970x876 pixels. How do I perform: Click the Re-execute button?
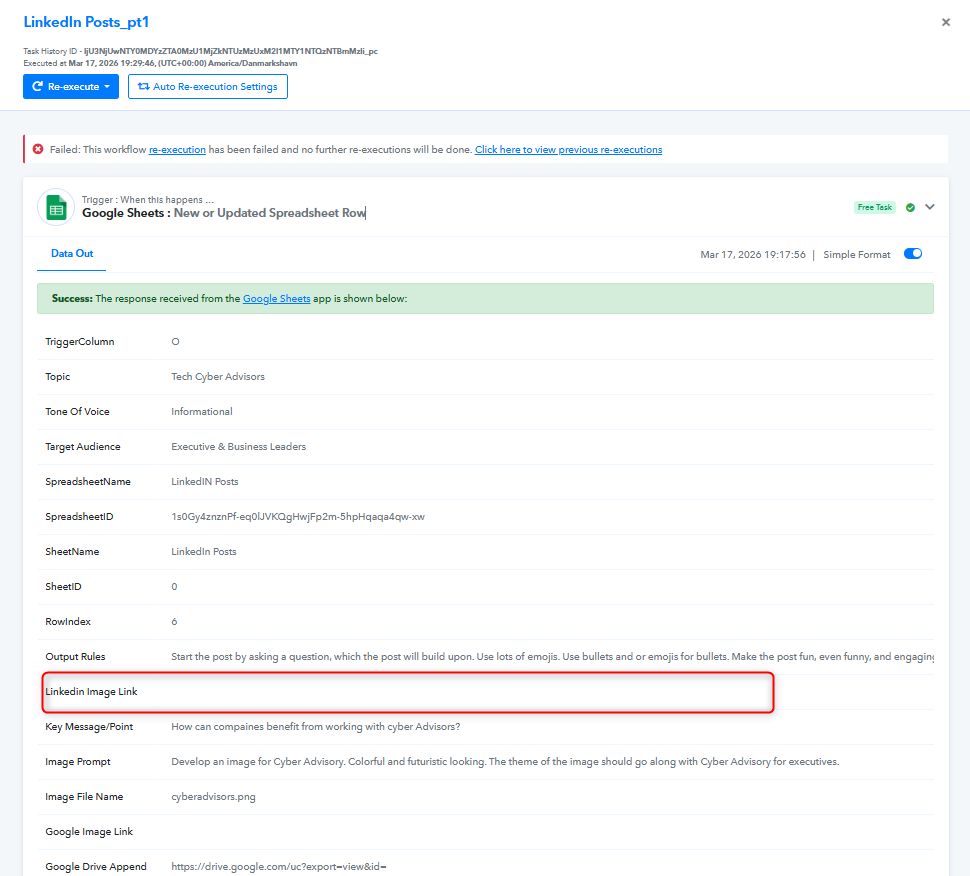tap(71, 87)
